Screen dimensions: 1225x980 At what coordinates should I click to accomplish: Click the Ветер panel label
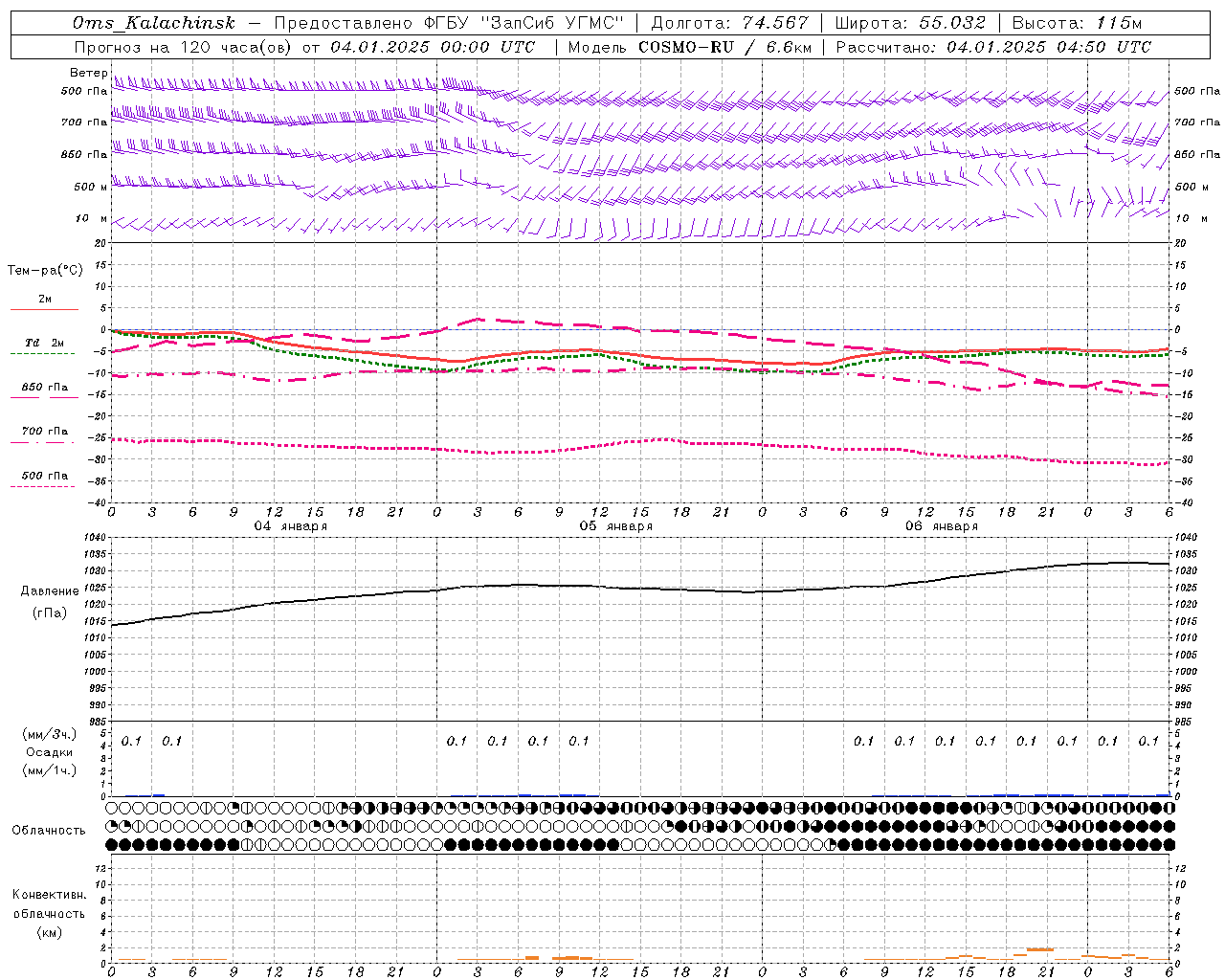tap(88, 73)
